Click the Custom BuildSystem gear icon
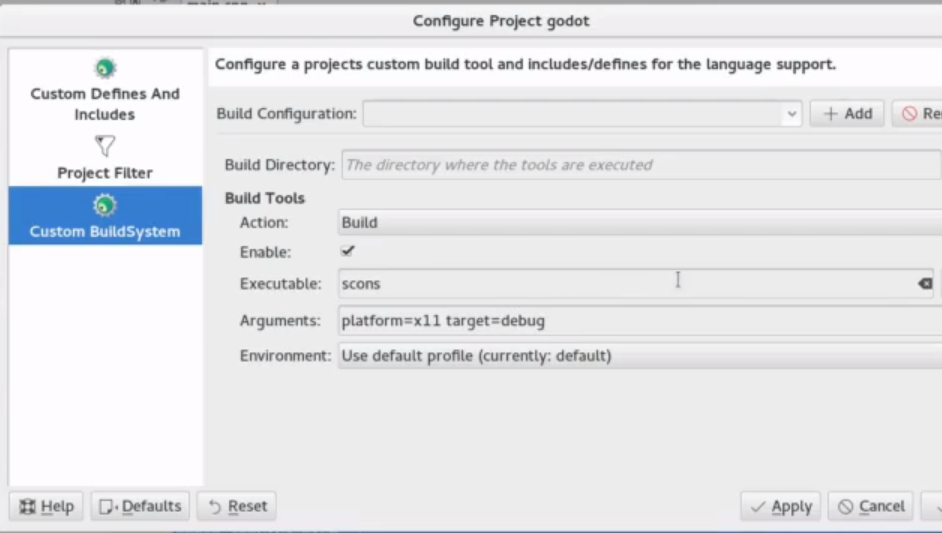 (105, 206)
